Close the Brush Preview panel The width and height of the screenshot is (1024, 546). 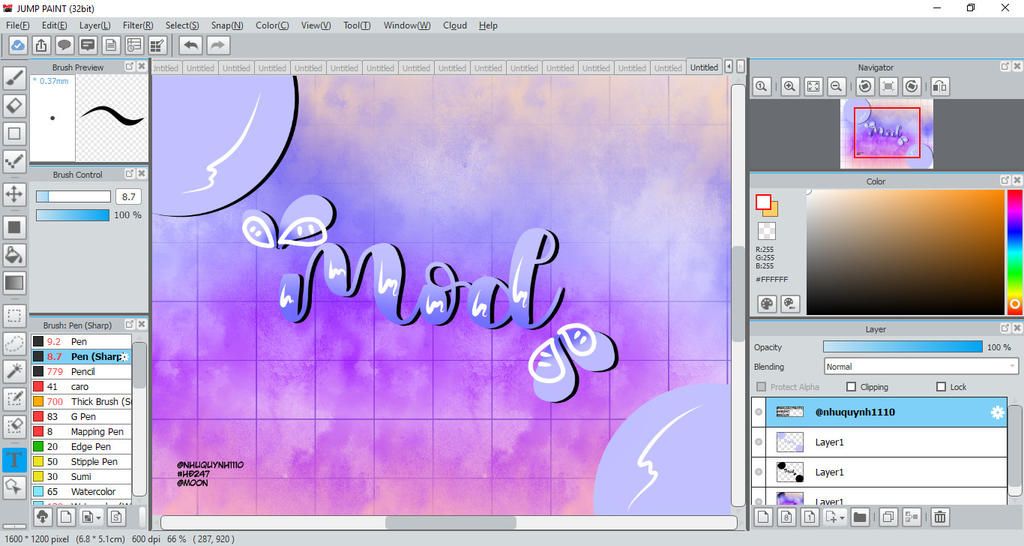pos(141,67)
